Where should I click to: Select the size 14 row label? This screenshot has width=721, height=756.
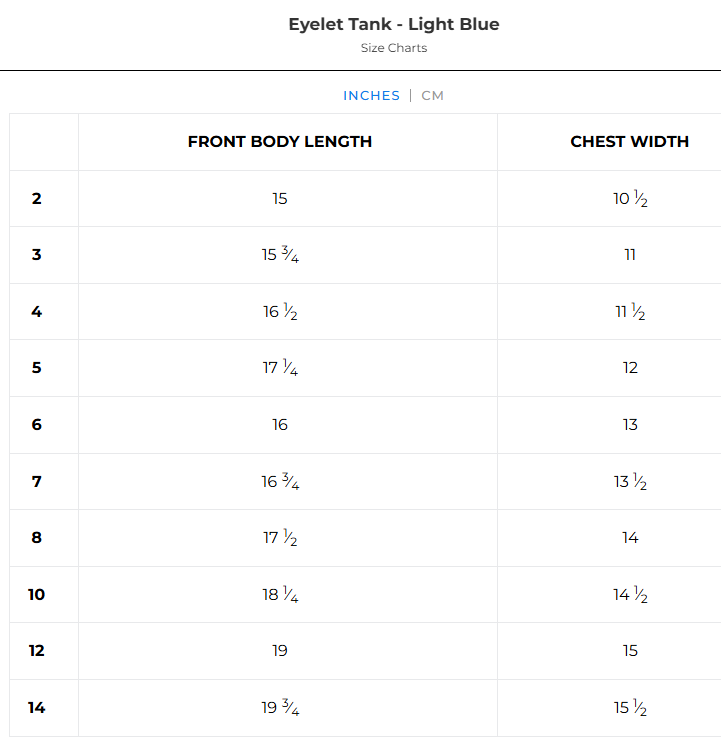37,708
